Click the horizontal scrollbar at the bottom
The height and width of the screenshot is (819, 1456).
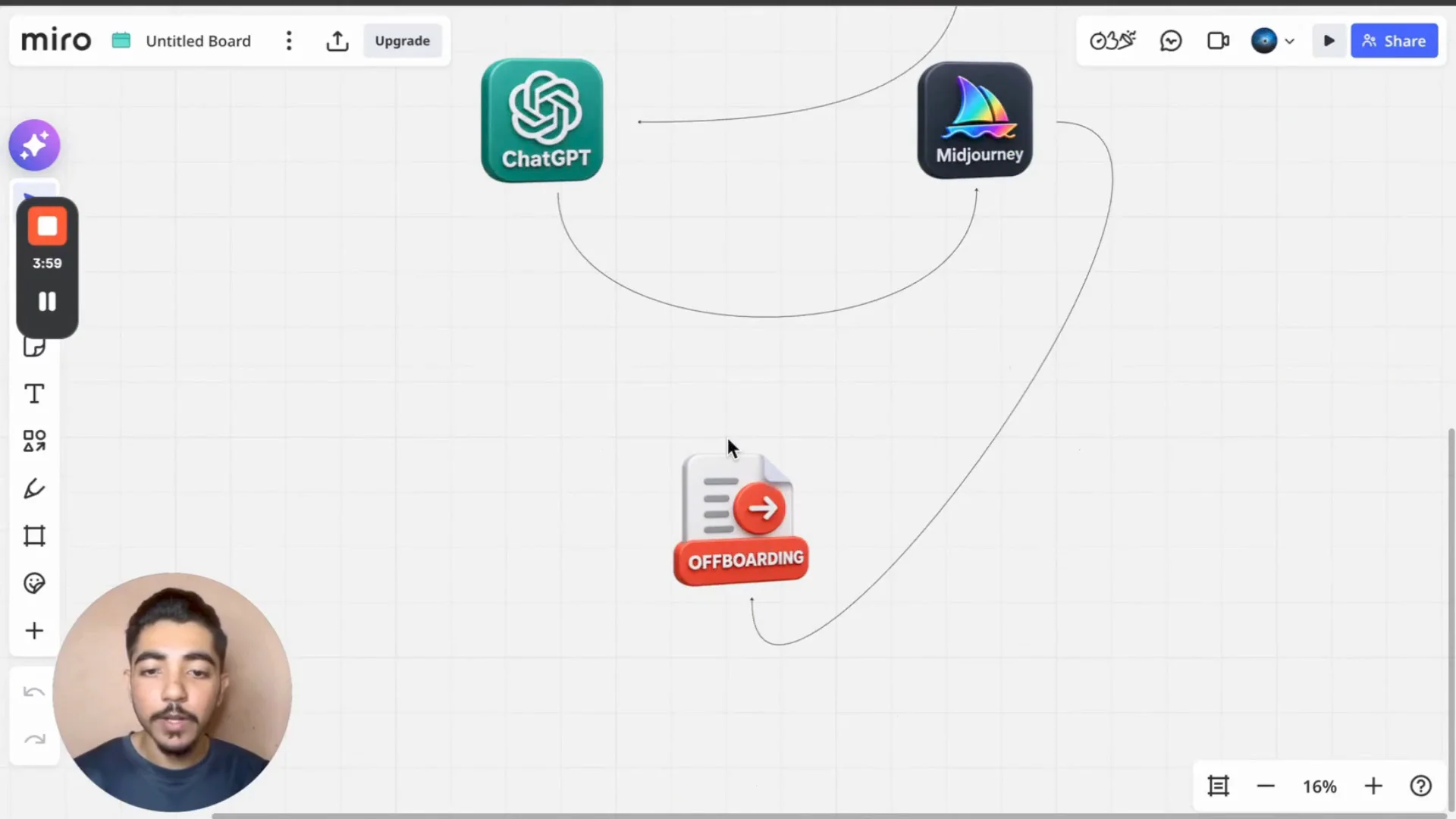pos(830,816)
